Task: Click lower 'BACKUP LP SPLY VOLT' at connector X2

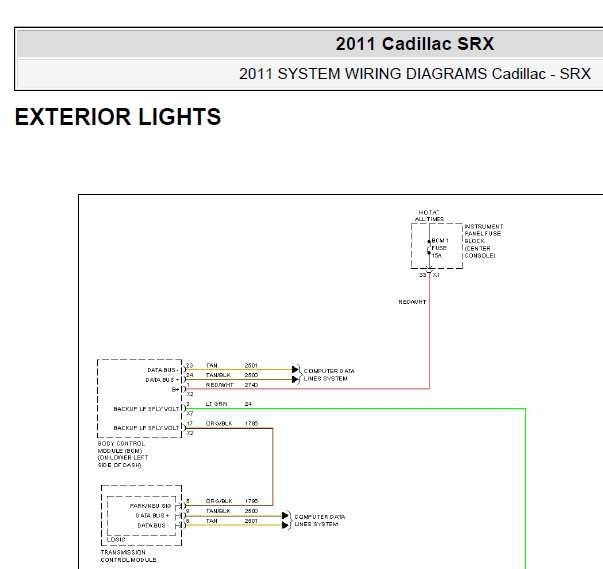Action: pyautogui.click(x=146, y=428)
